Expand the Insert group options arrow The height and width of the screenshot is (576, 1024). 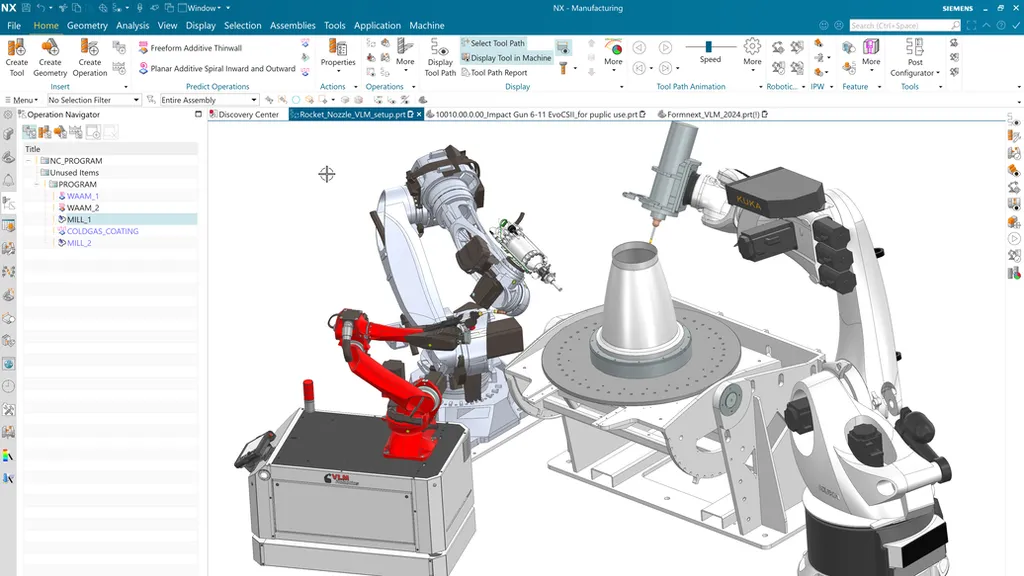(x=125, y=87)
